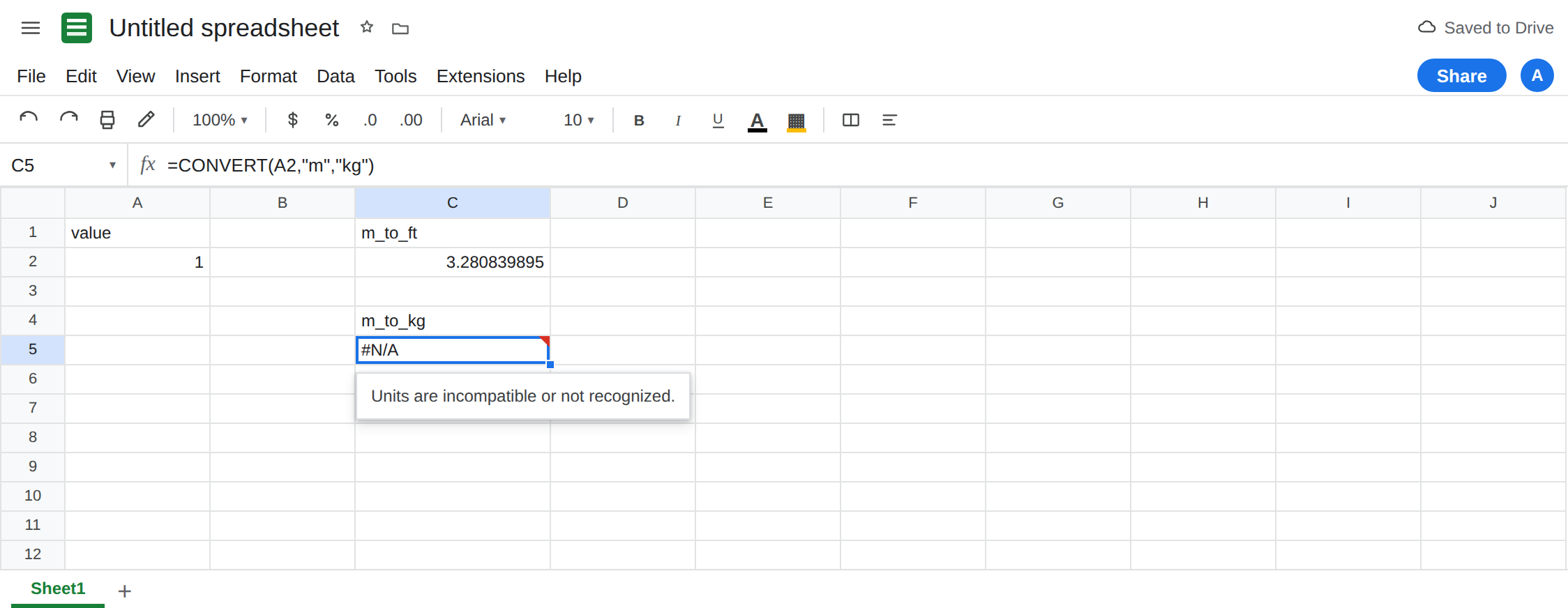Image resolution: width=1568 pixels, height=608 pixels.
Task: Click the Undo arrow icon
Action: coord(29,120)
